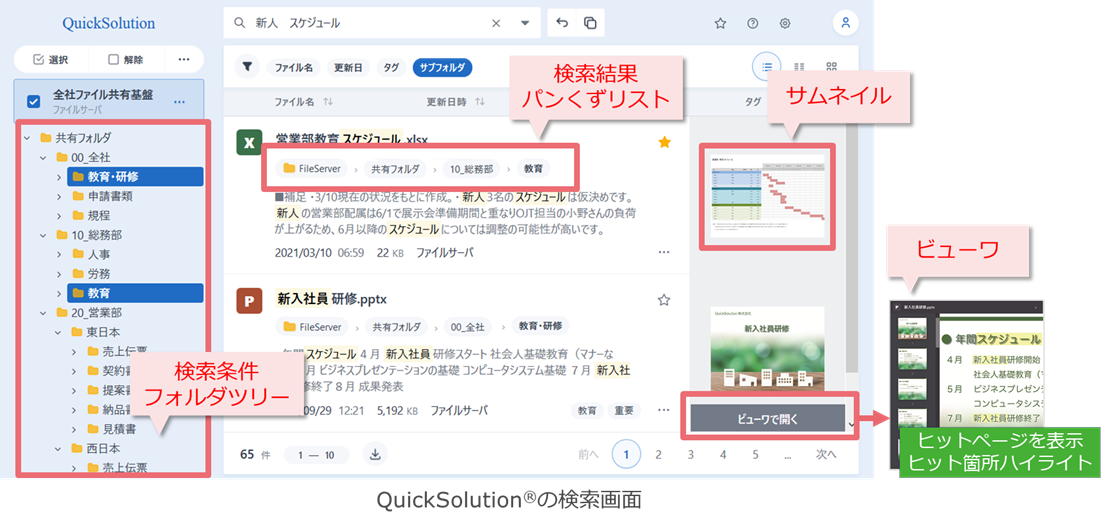This screenshot has height=528, width=1104.
Task: Click the back arrow button
Action: (561, 23)
